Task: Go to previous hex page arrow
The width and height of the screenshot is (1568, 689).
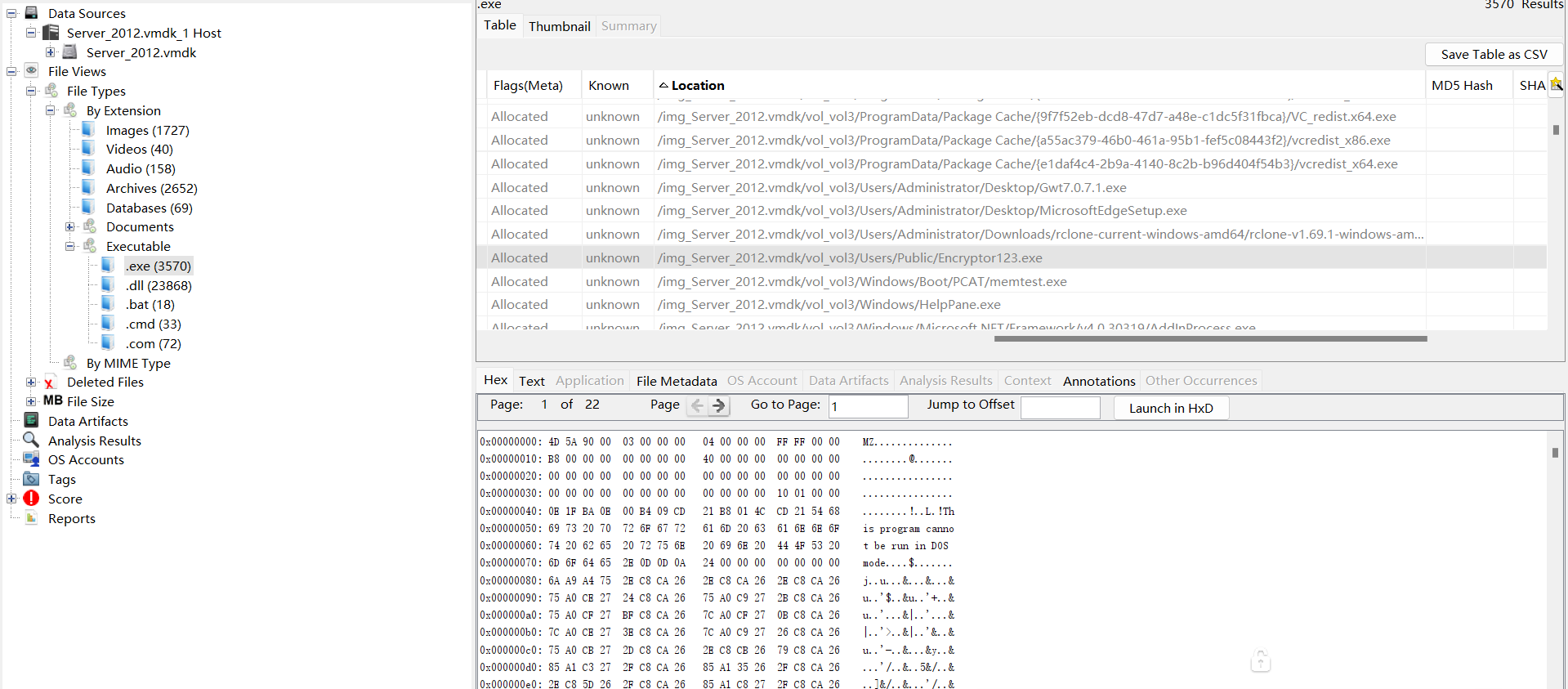Action: point(697,405)
